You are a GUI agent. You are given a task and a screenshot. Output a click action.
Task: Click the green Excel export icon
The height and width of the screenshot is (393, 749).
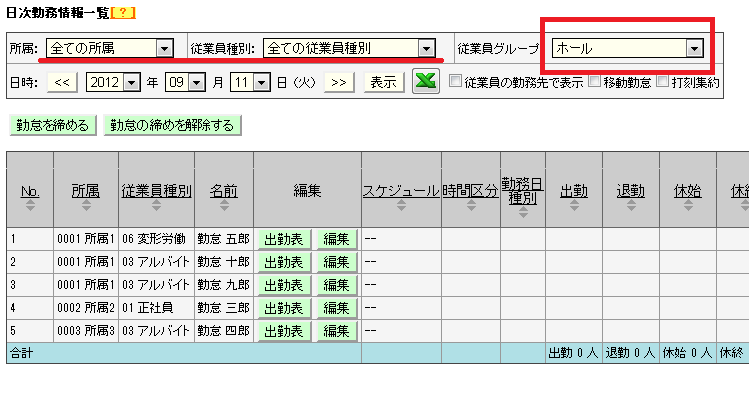coord(426,82)
